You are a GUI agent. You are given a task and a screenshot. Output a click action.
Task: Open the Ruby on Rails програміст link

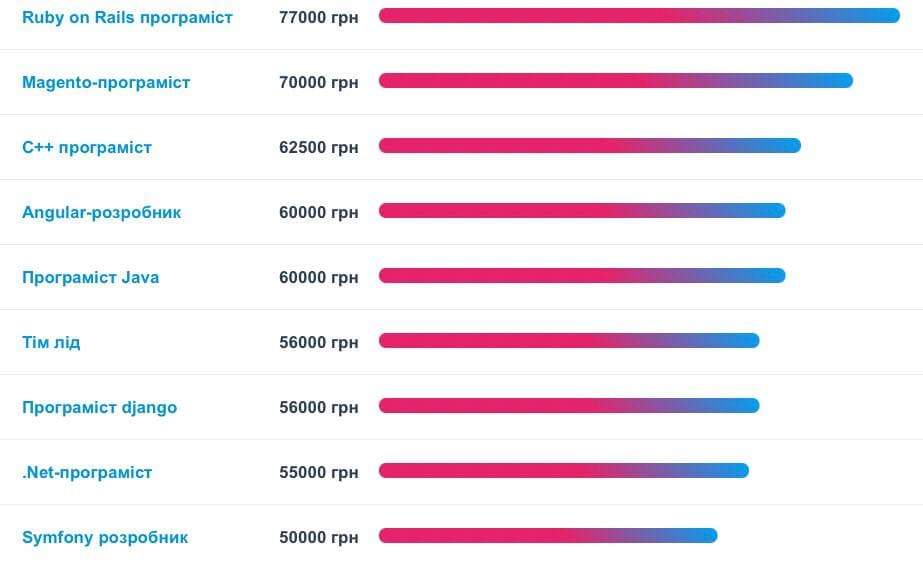pos(127,17)
